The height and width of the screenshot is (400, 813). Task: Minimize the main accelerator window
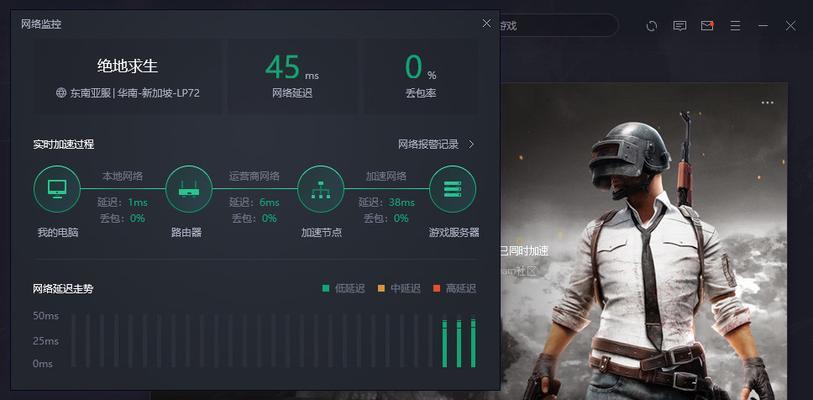coord(763,25)
